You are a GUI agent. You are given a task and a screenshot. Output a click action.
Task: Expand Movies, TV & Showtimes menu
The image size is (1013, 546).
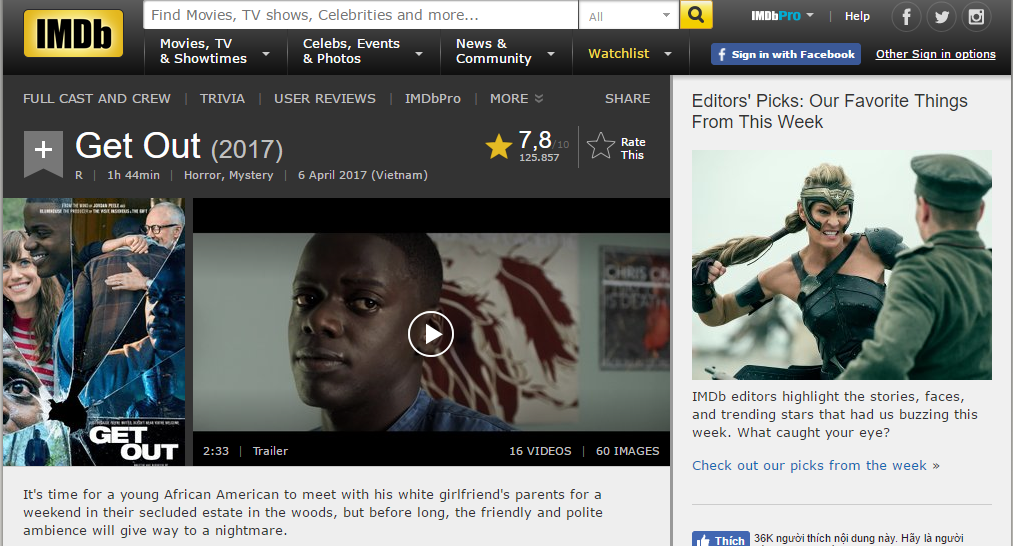click(214, 51)
